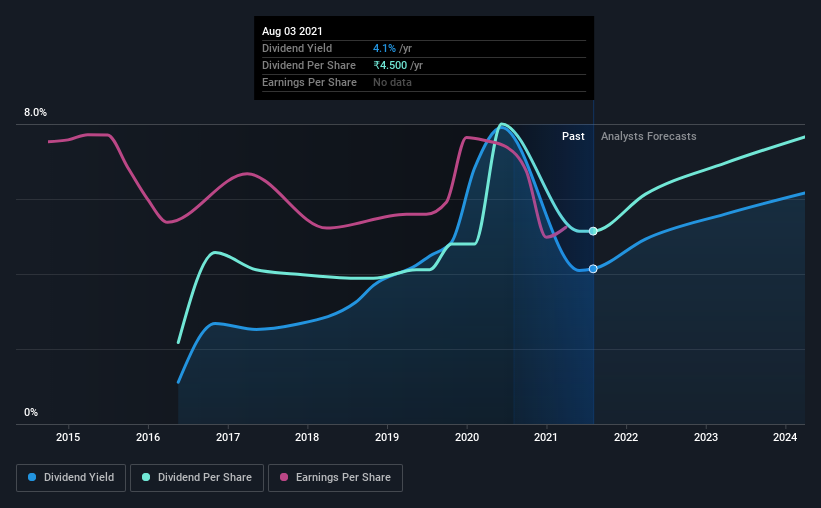The image size is (821, 508).
Task: Select the teal Dividend Per Share data point marker
Action: click(x=593, y=231)
